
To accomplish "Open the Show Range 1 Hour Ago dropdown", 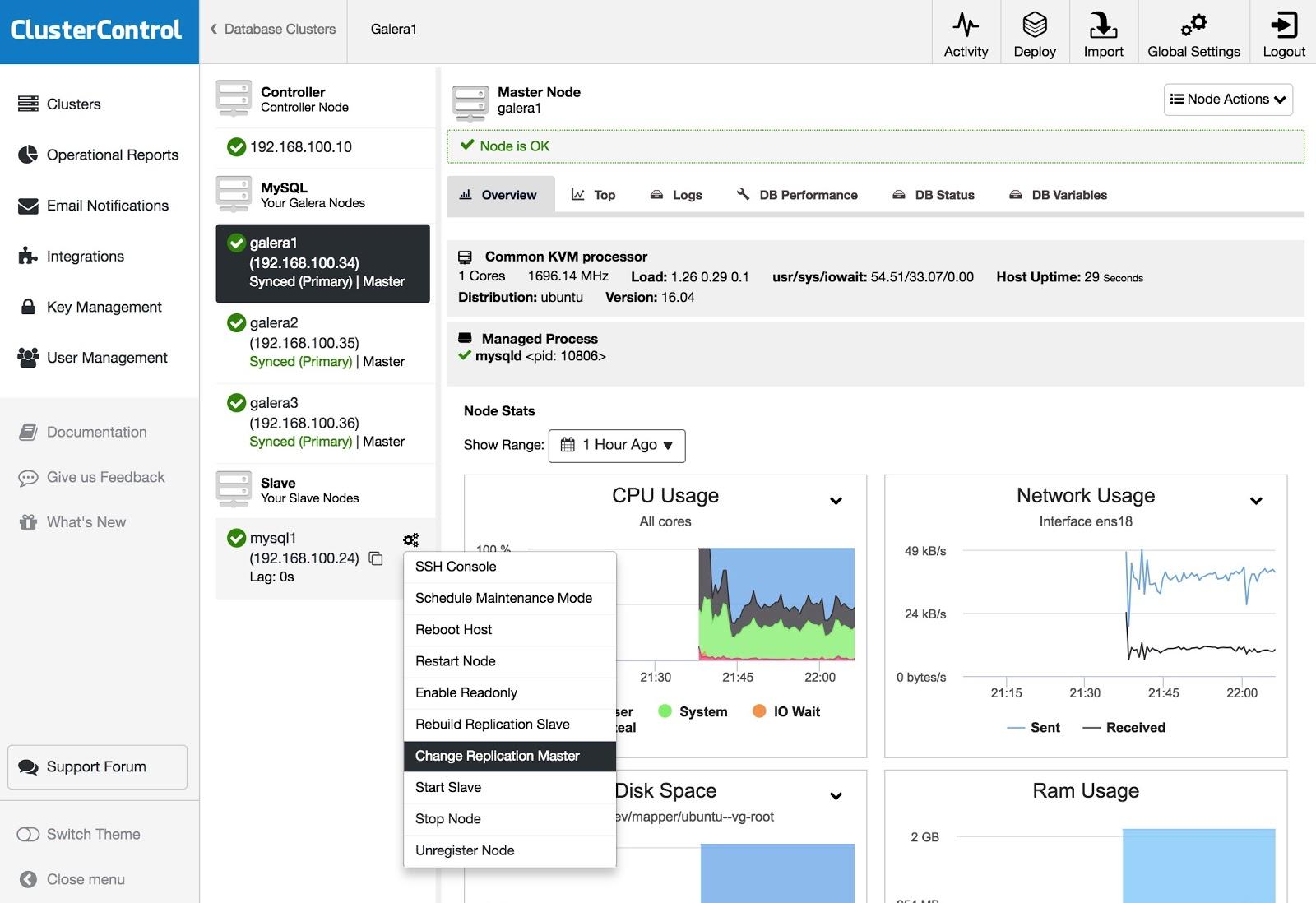I will (617, 445).
